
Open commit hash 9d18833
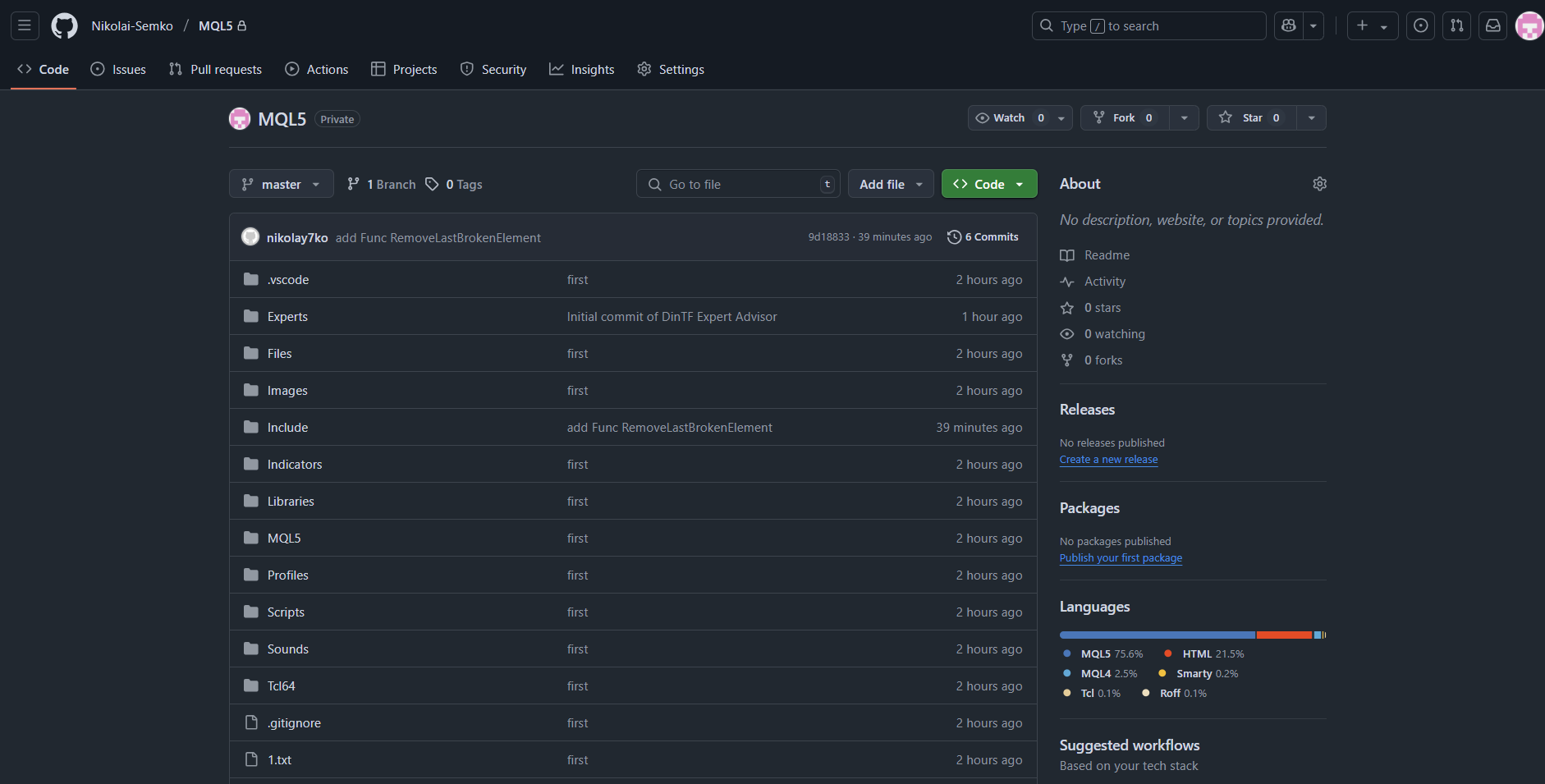(828, 237)
